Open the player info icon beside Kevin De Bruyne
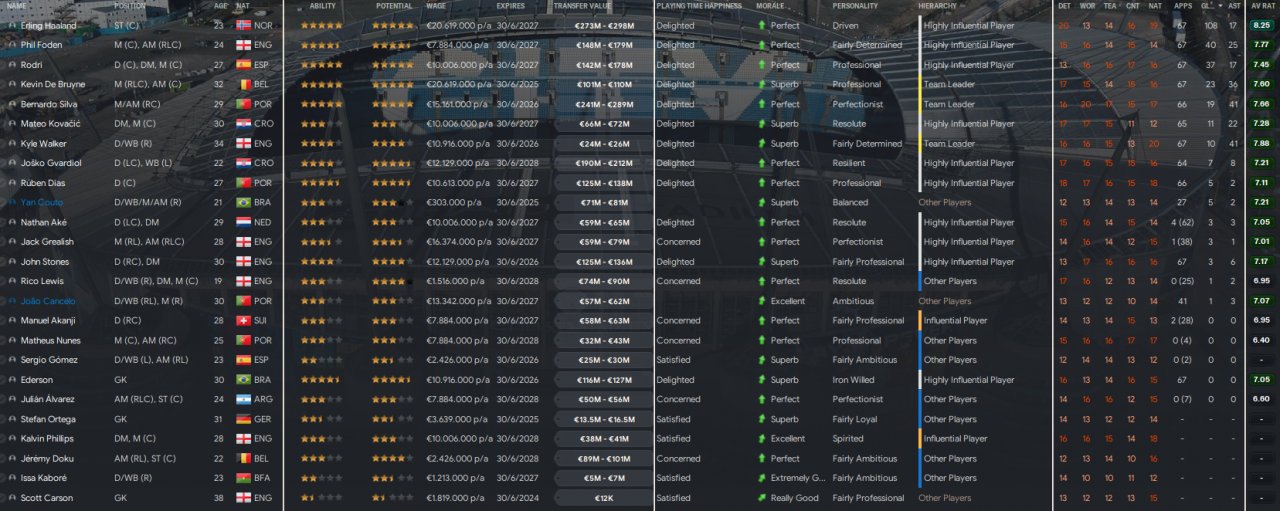Image resolution: width=1280 pixels, height=511 pixels. (11, 84)
